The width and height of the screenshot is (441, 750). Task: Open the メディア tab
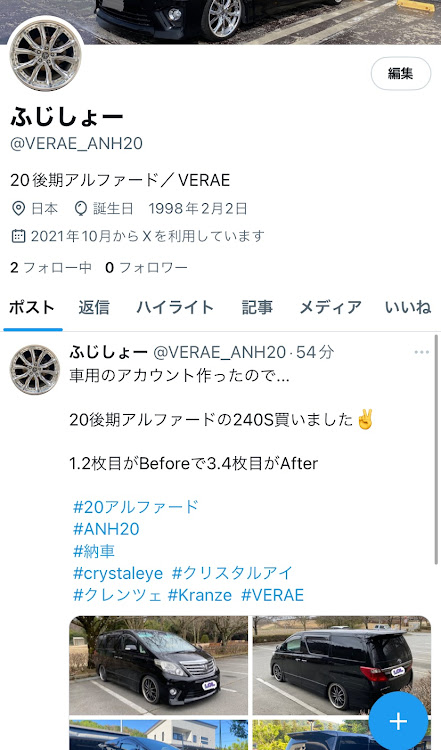(330, 307)
